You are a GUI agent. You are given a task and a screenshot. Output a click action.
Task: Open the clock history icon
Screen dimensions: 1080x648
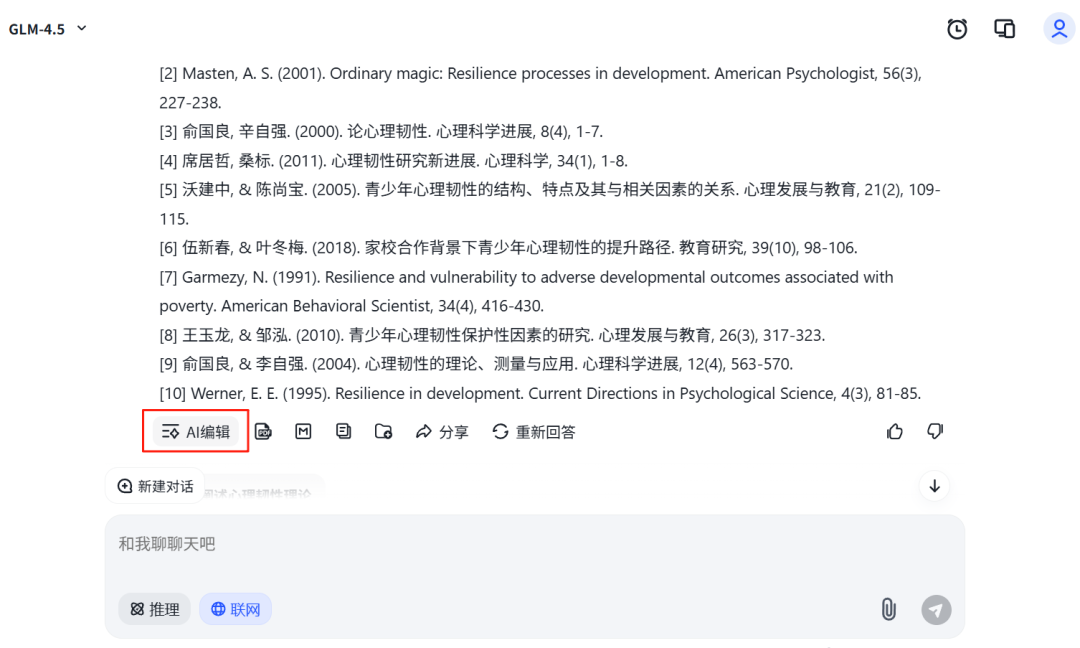[957, 29]
